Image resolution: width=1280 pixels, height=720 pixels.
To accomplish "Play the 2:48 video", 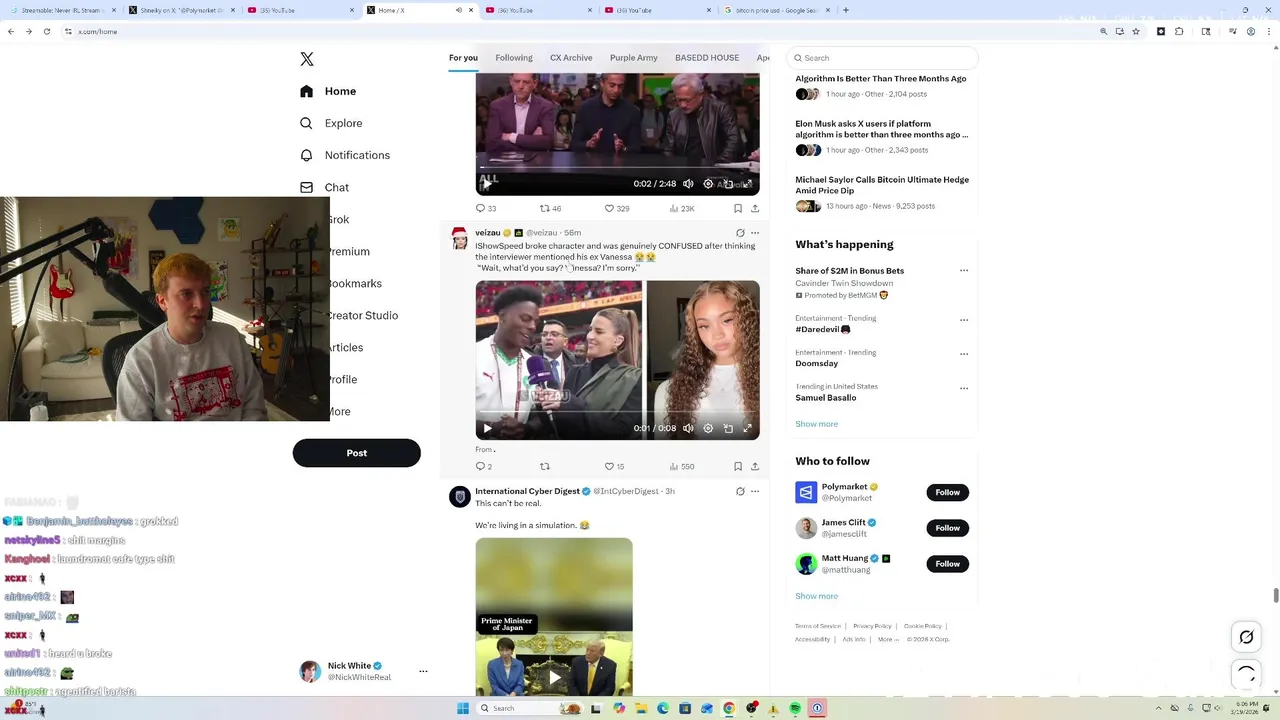I will pos(487,184).
